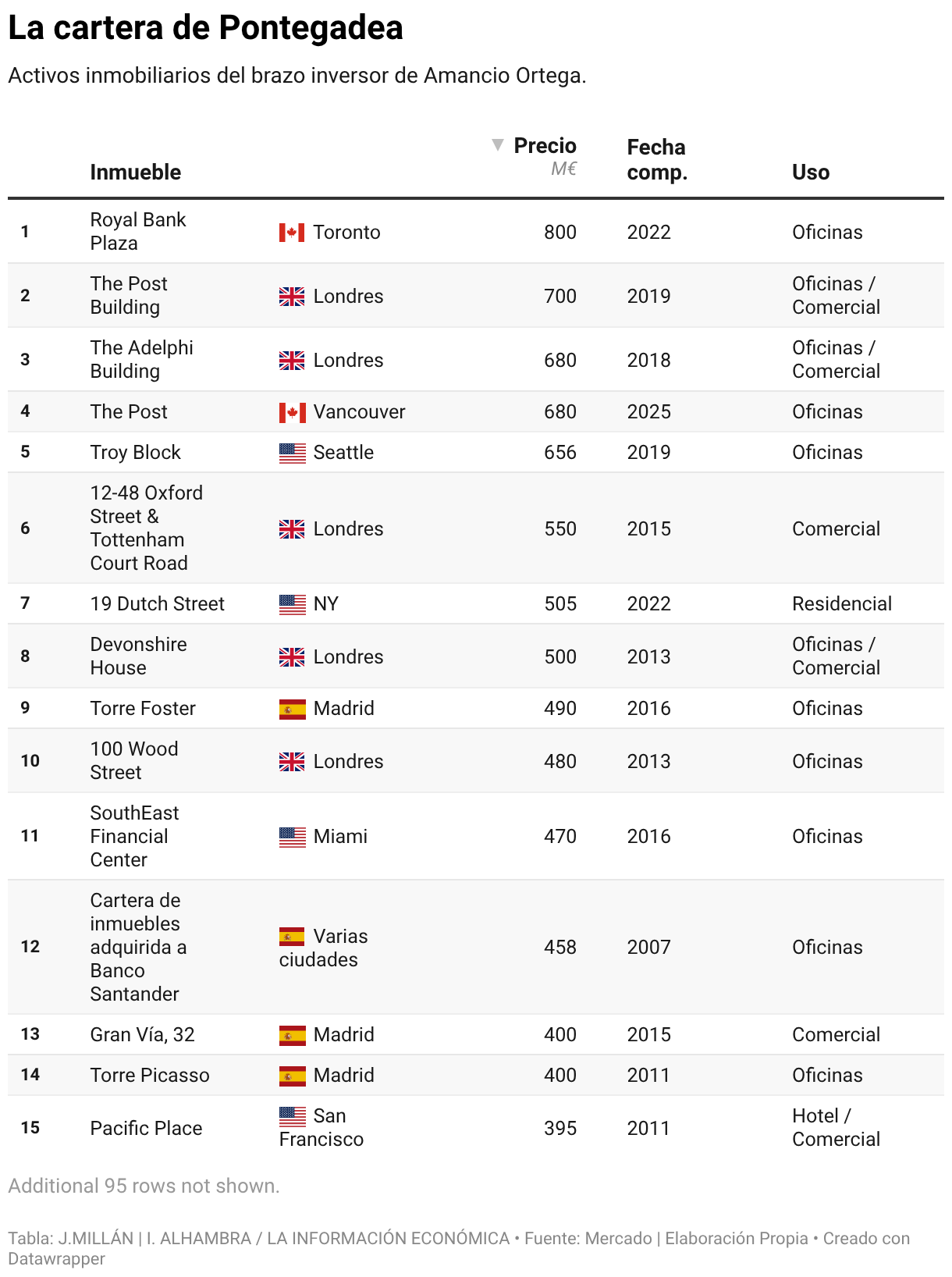Click the Spain flag in Torre Foster row
Screen dimensions: 952x1277
(292, 709)
